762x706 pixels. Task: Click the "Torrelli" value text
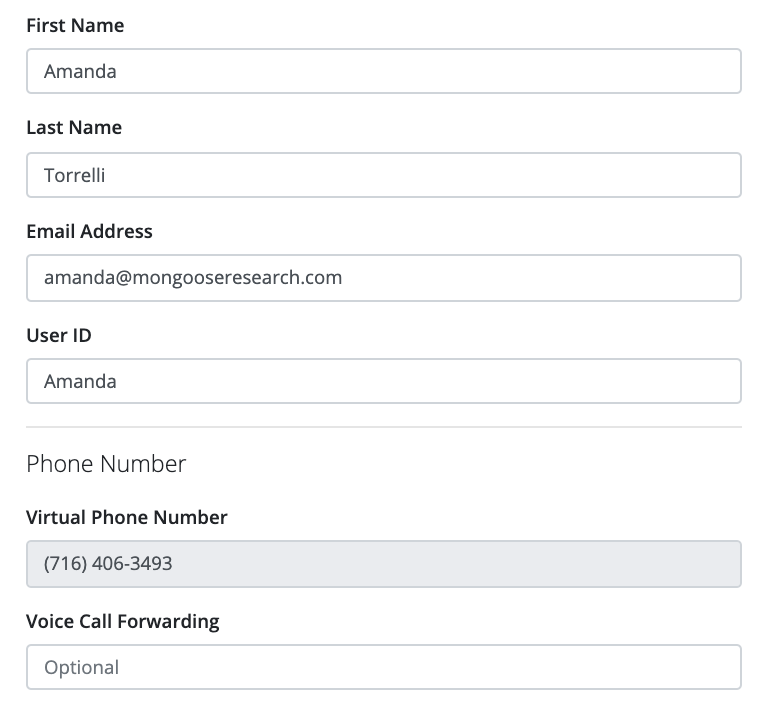point(75,176)
